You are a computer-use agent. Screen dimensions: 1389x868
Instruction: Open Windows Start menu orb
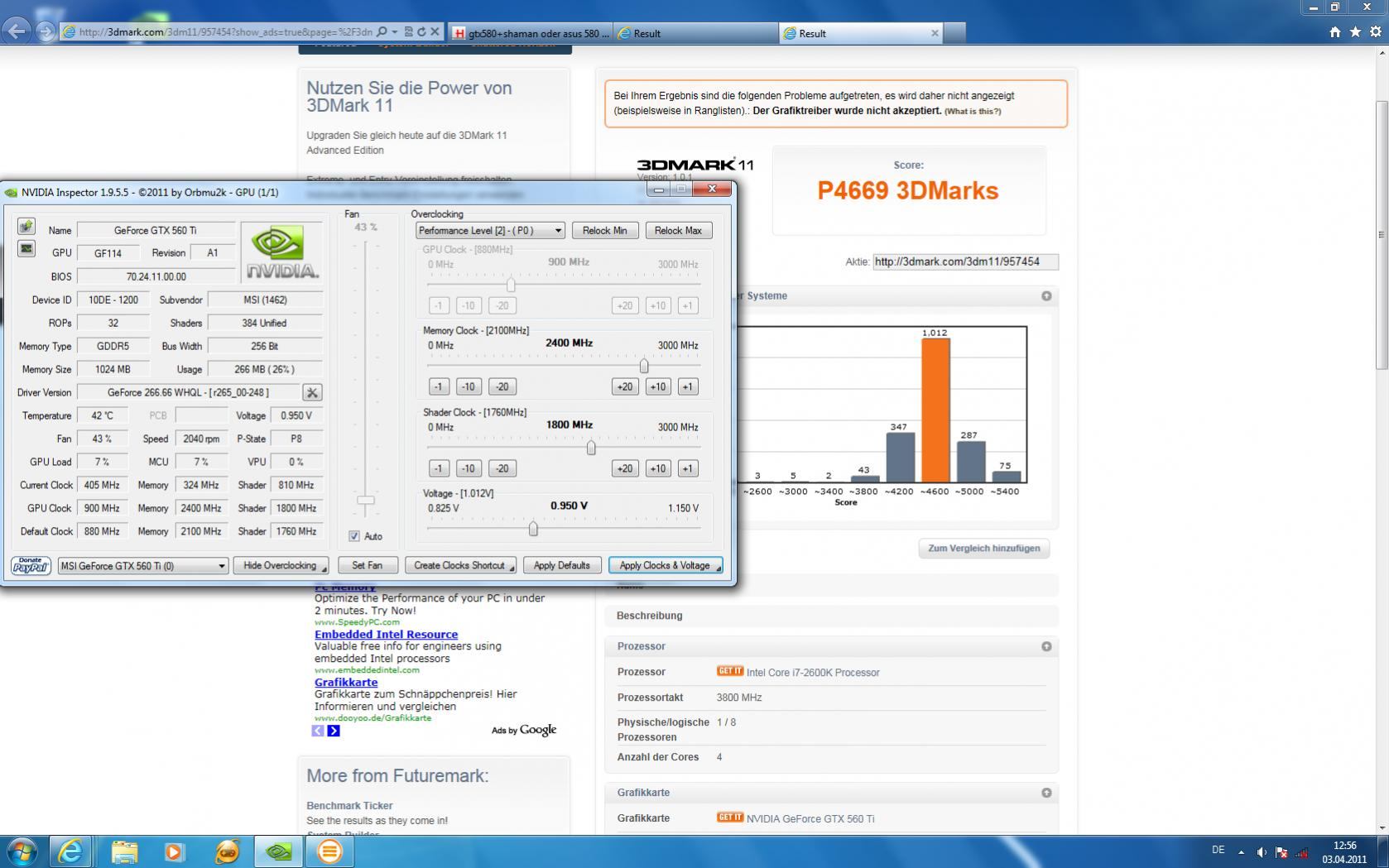coord(22,851)
